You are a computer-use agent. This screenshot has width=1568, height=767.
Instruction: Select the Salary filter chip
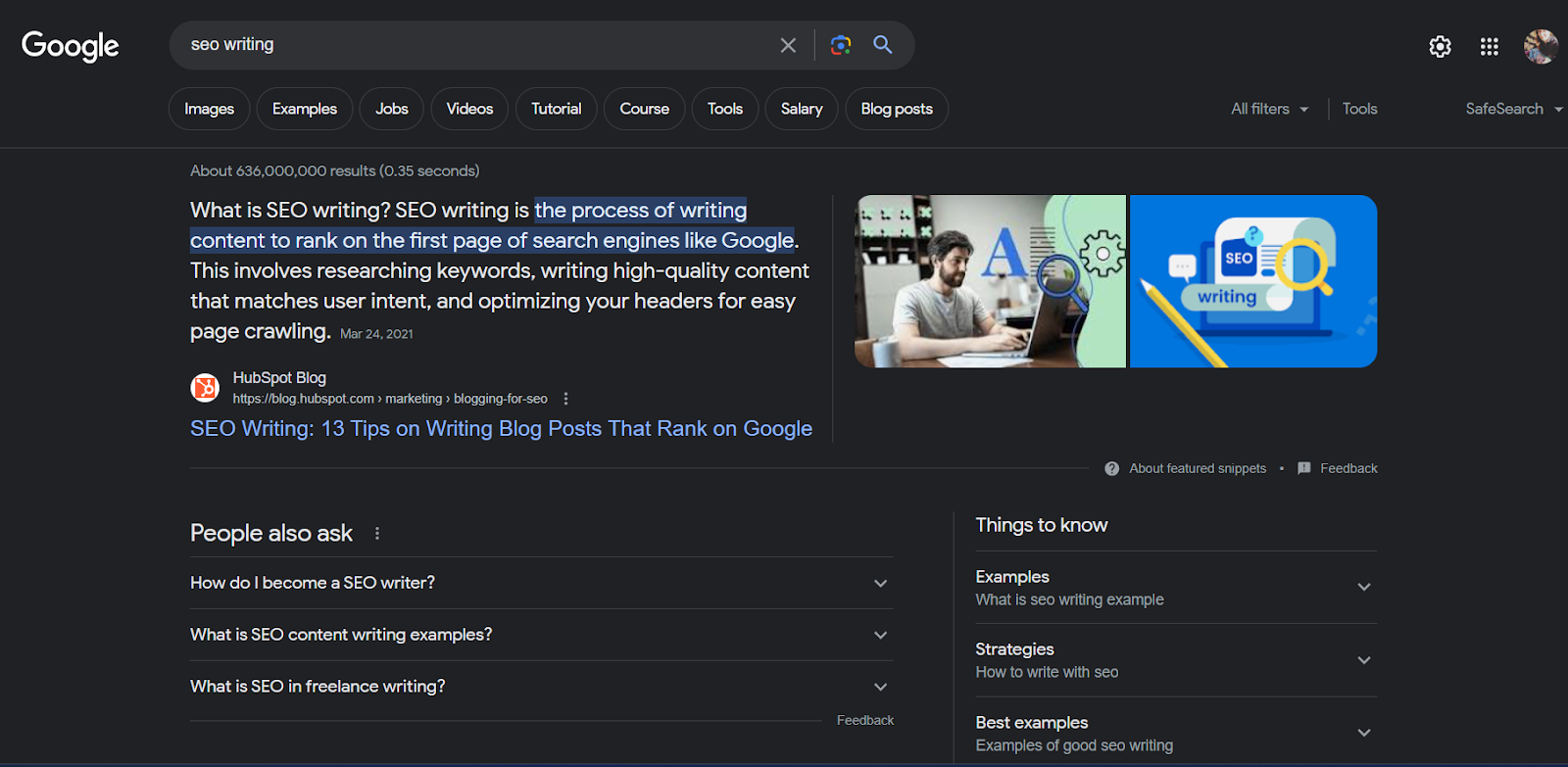point(802,109)
